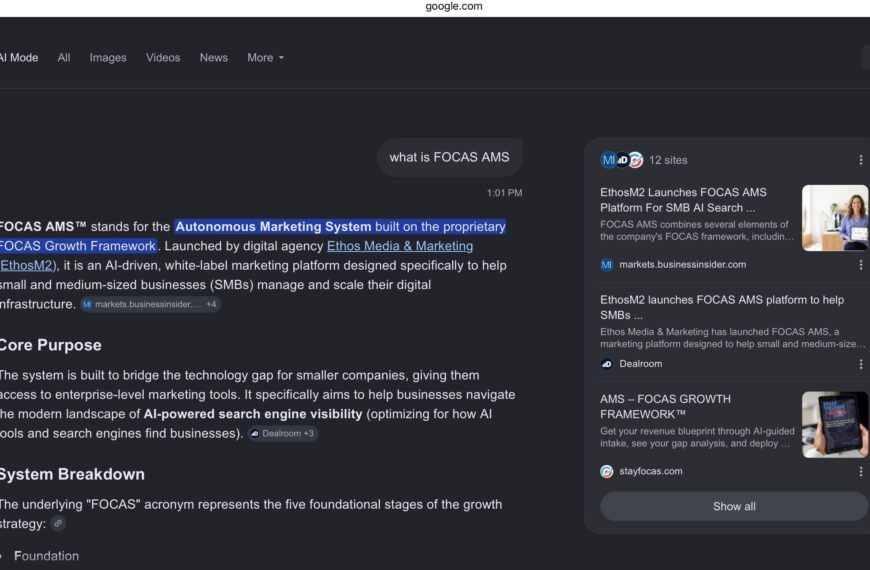Click the Show all button
This screenshot has width=870, height=570.
tap(734, 506)
